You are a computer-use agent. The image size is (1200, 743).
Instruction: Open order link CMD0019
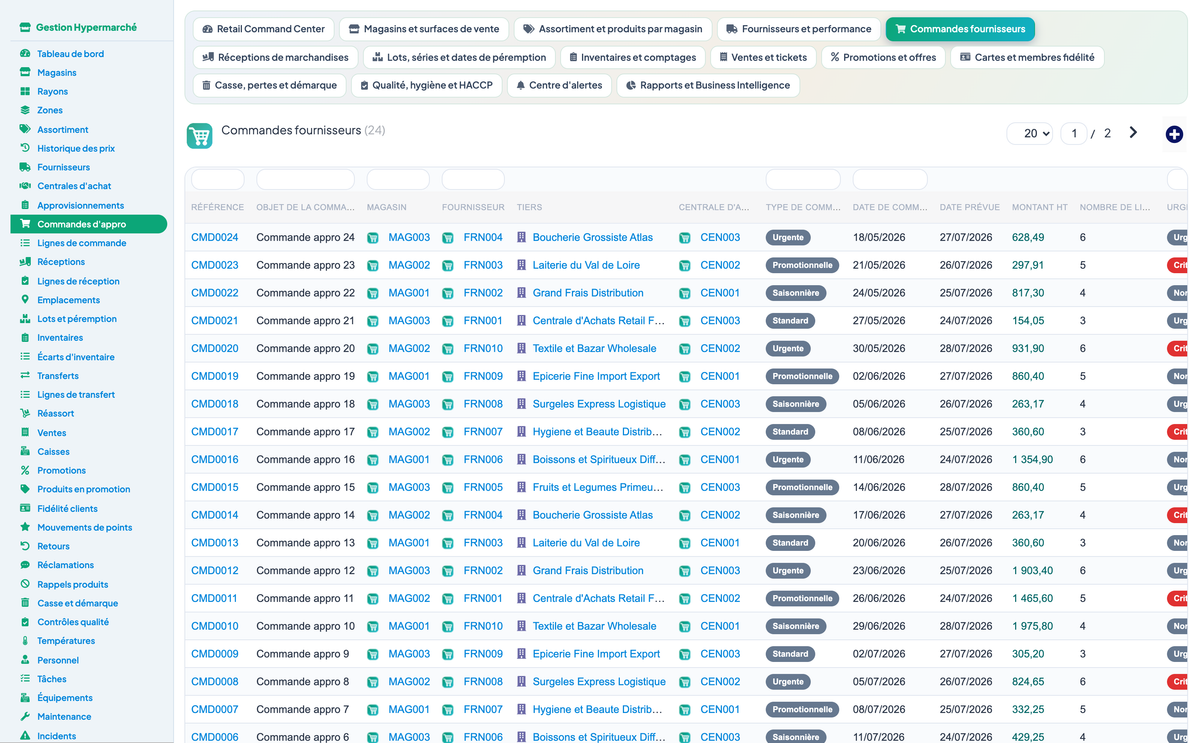pyautogui.click(x=215, y=377)
